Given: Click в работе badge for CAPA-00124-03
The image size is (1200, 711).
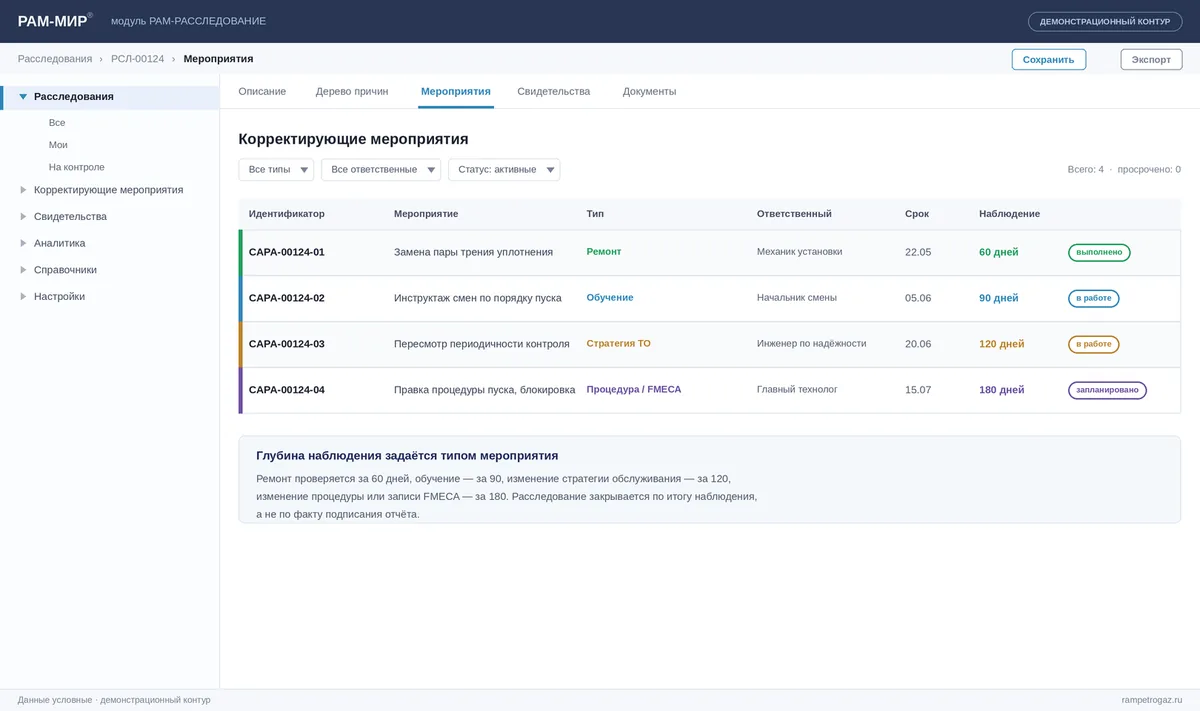Looking at the screenshot, I should 1094,345.
